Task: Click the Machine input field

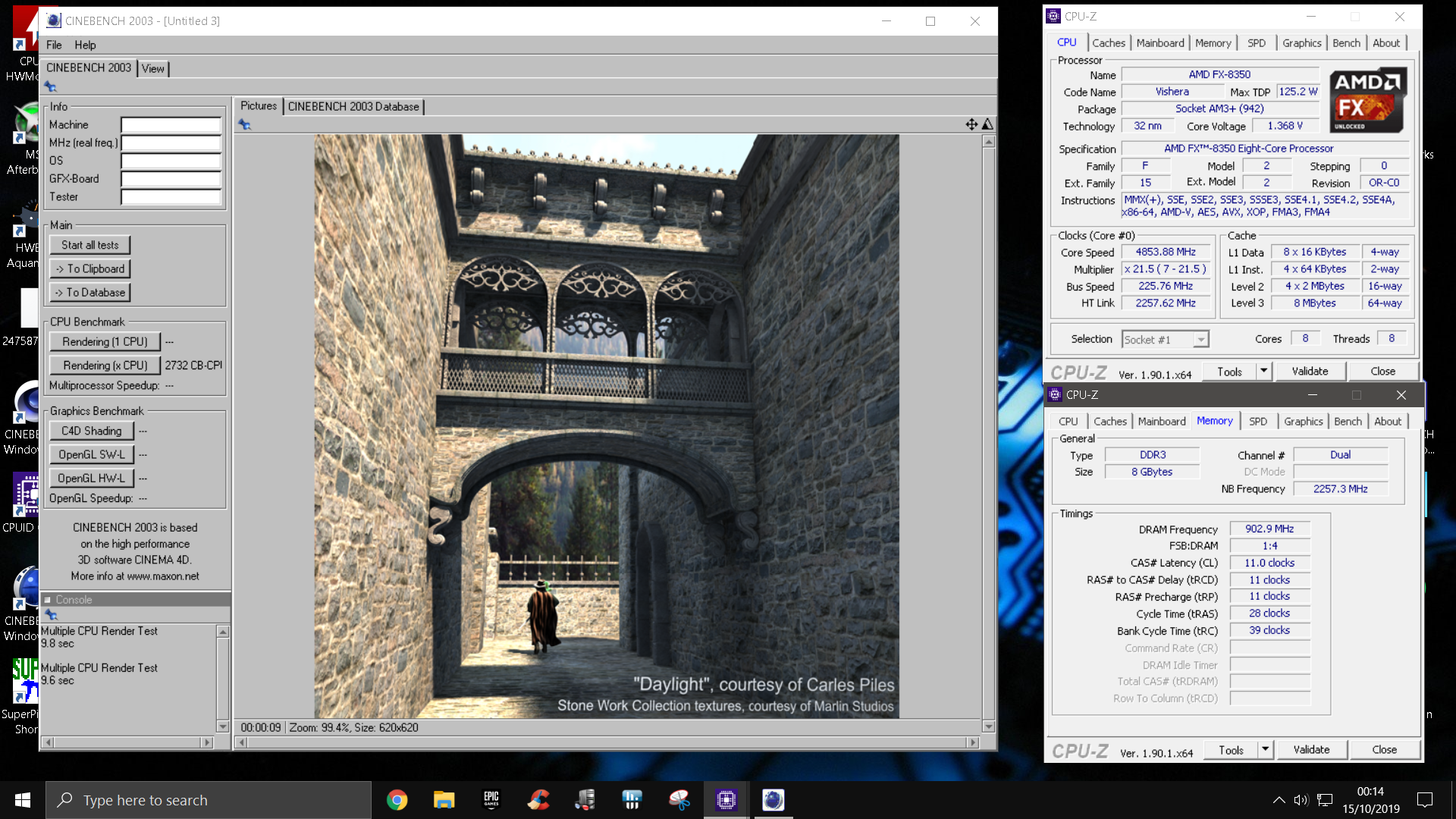Action: (x=171, y=124)
